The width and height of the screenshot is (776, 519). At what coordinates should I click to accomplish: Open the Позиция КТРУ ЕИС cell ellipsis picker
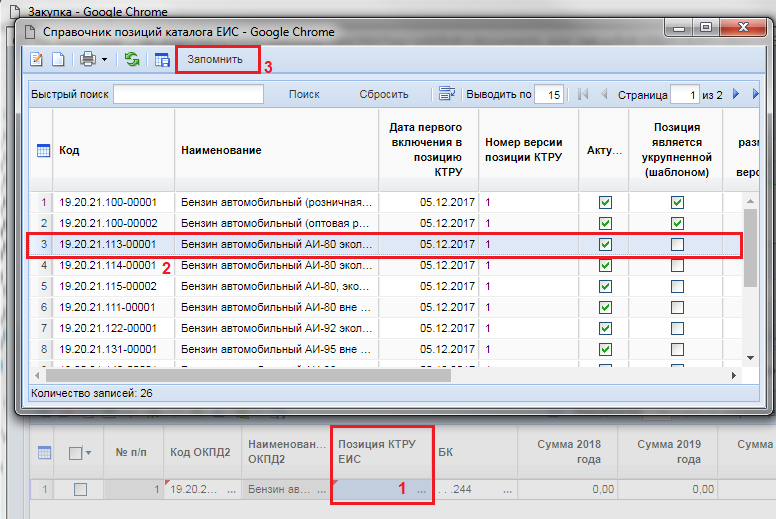click(422, 490)
